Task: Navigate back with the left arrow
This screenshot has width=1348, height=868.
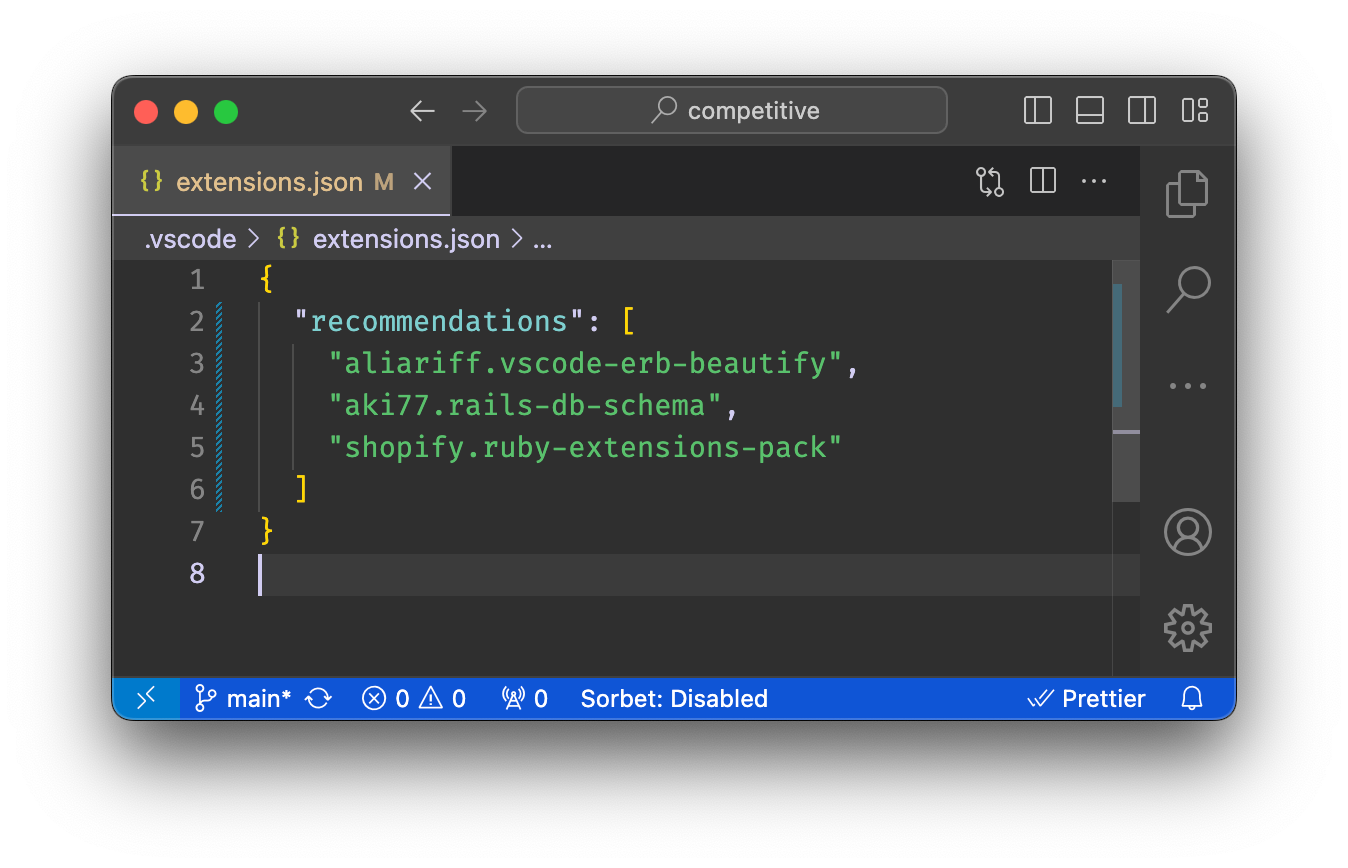Action: click(x=422, y=111)
